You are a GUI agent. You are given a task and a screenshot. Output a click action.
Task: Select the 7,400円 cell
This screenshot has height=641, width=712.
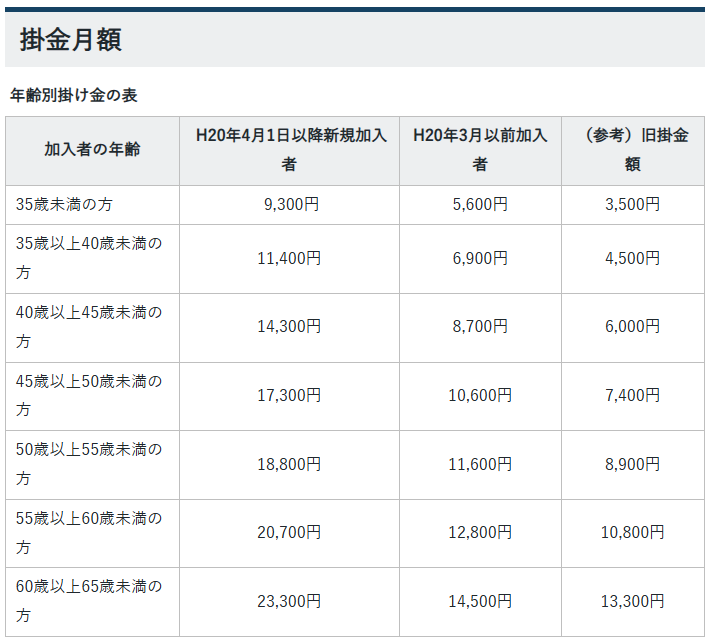coord(632,396)
